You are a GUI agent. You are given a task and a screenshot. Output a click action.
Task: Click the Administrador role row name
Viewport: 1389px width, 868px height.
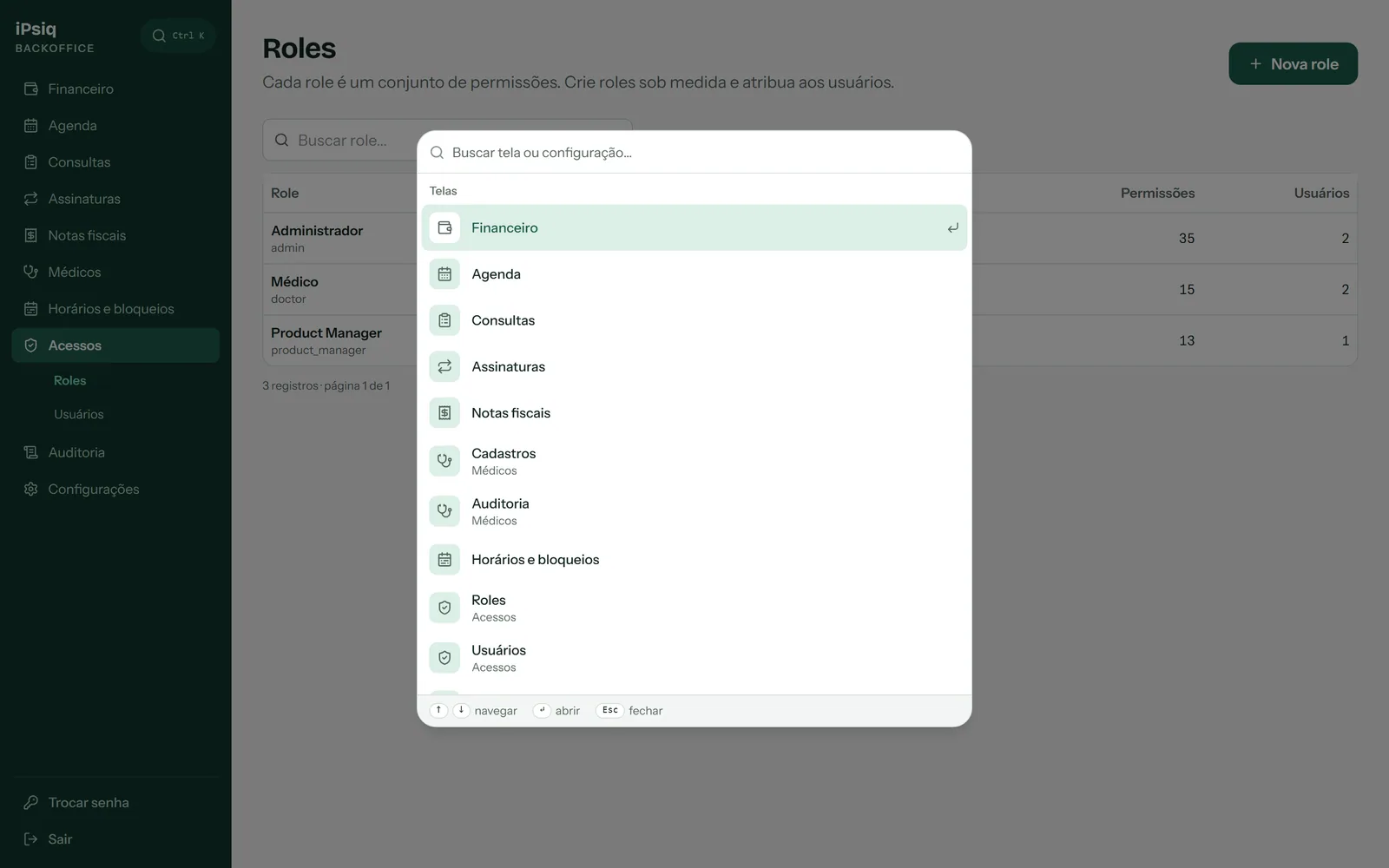[317, 230]
